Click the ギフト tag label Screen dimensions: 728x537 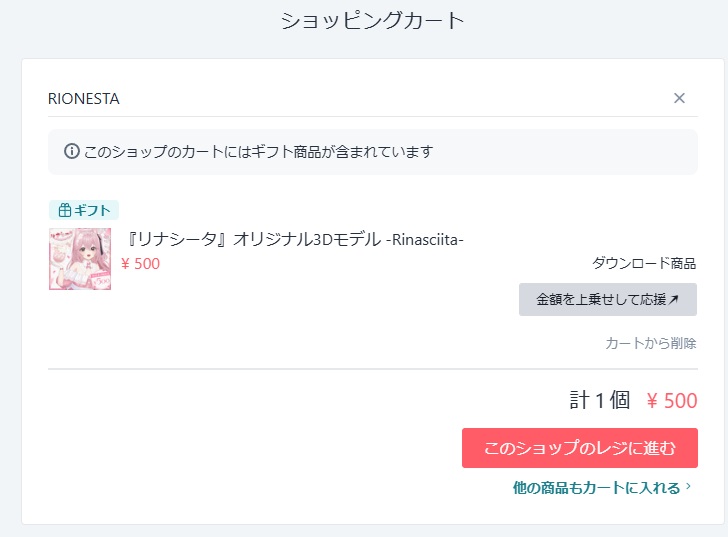tap(92, 210)
